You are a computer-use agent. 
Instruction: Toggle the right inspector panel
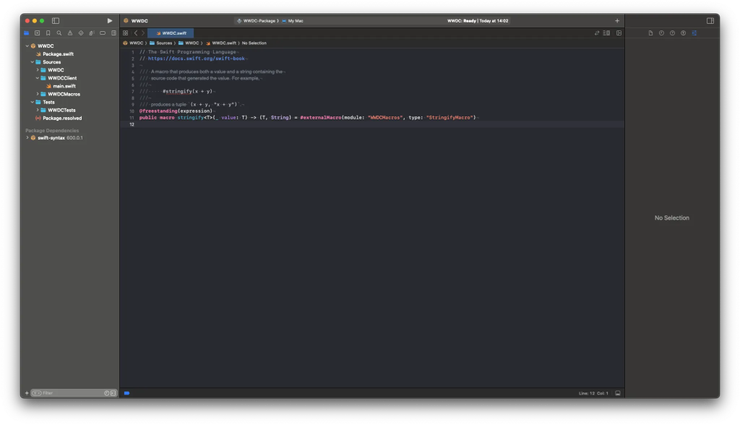pos(710,21)
